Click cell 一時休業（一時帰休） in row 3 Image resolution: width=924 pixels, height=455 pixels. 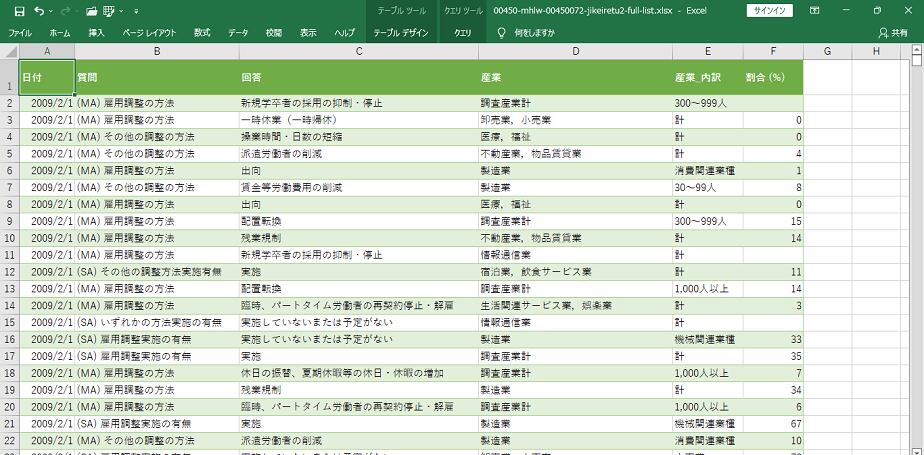coord(359,120)
